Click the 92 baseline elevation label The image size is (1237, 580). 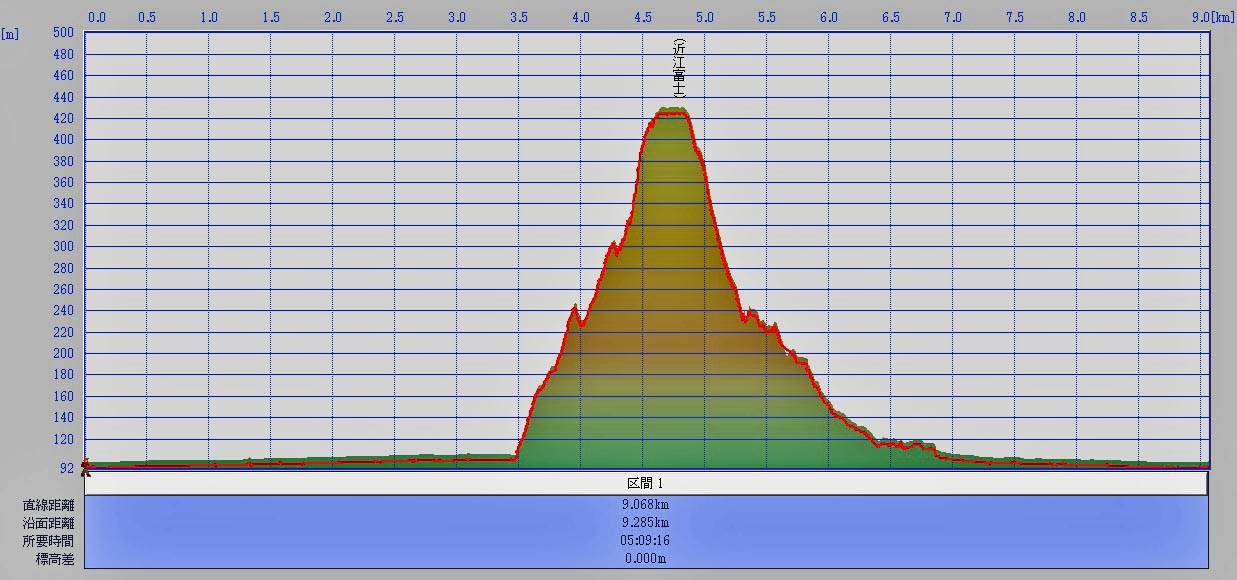(66, 467)
